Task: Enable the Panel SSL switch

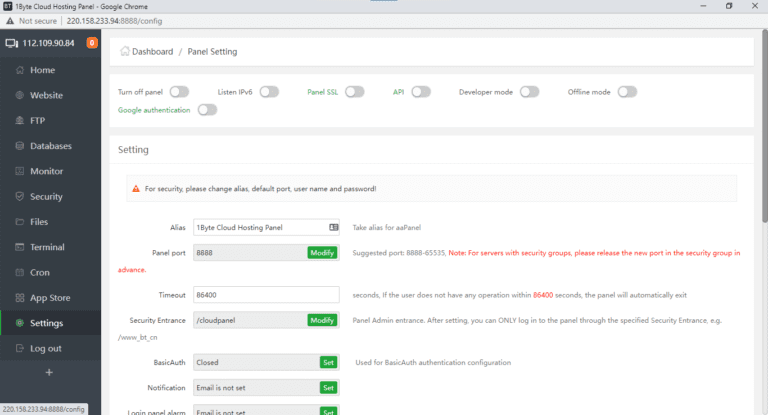Action: (x=355, y=92)
